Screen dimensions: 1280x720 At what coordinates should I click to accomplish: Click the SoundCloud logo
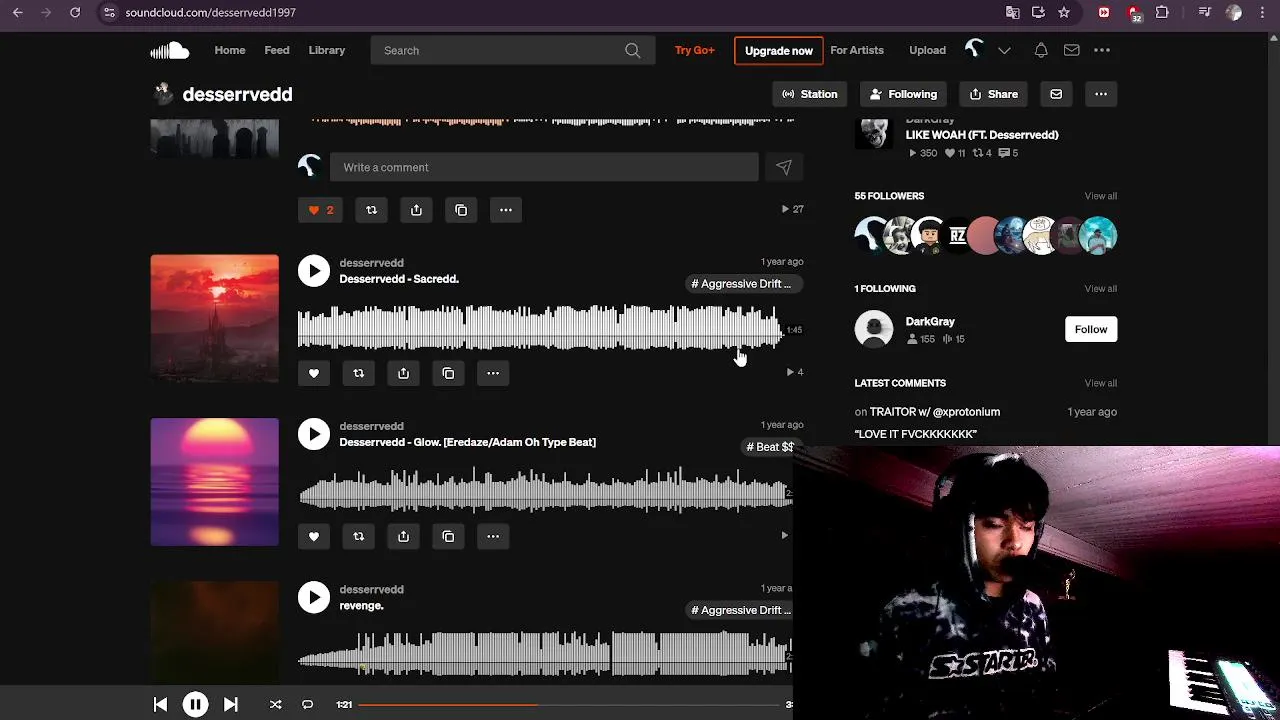click(169, 50)
